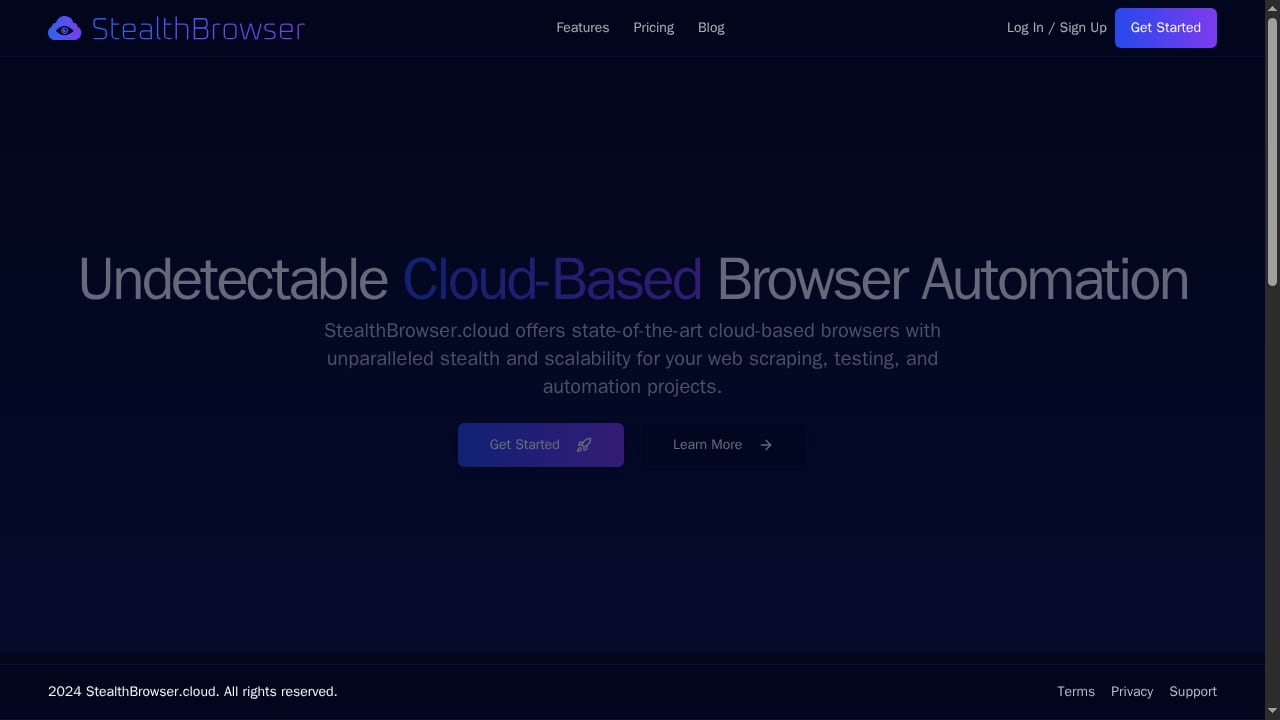The image size is (1280, 720).
Task: Click the 'automation projects.' description line
Action: (x=632, y=387)
